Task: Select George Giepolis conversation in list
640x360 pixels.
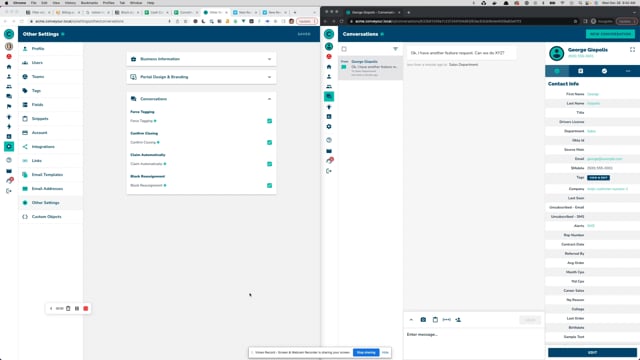Action: (370, 68)
